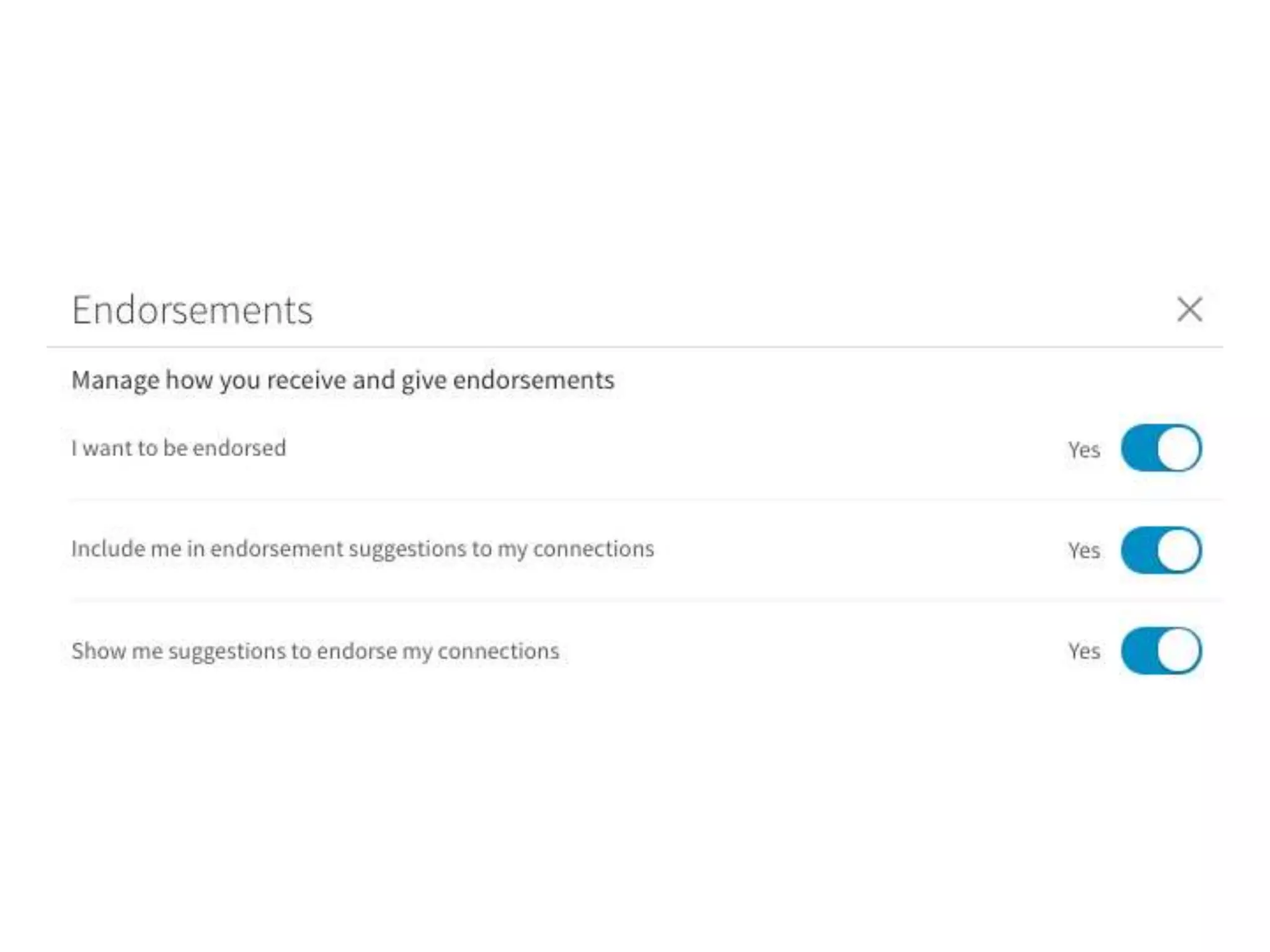Click 'Yes' beside 'I want to be endorsed'
Viewport: 1270px width, 952px height.
click(x=1084, y=449)
